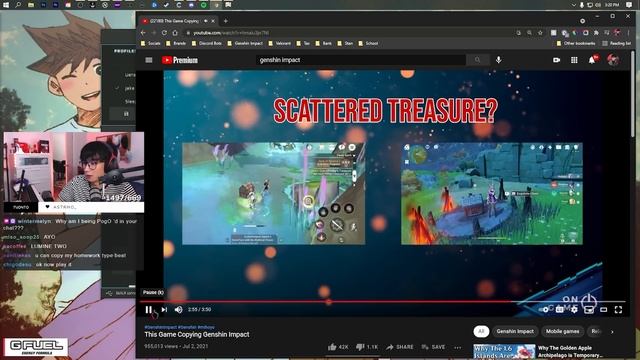Toggle subtitles/captions in the player
Viewport: 640px width, 360px height.
[560, 310]
